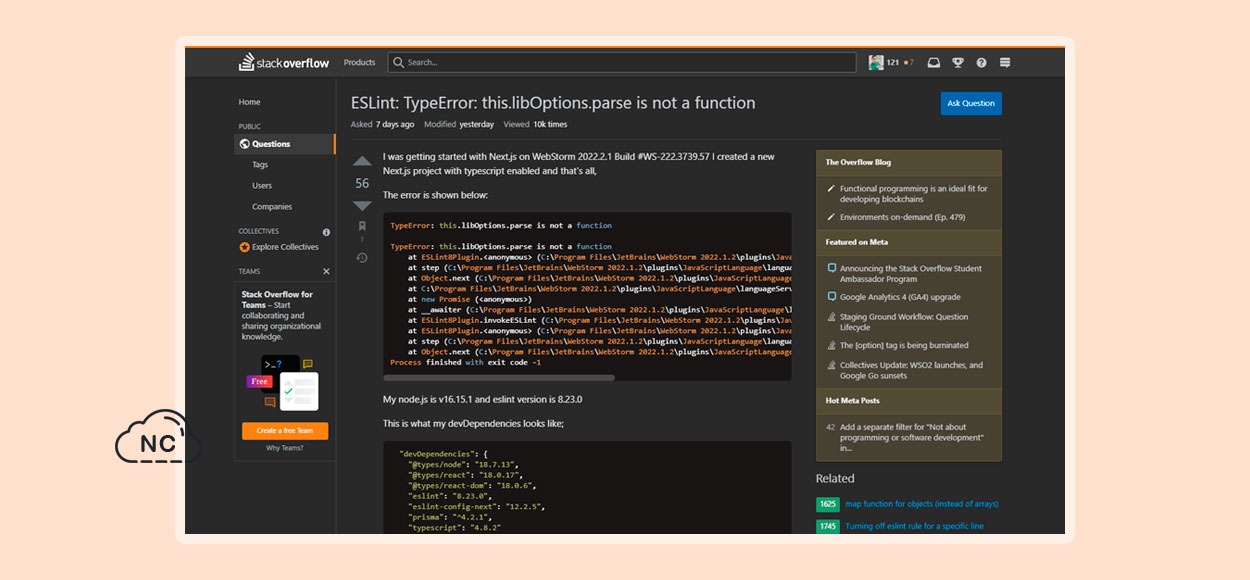Click the Ask Question button
The width and height of the screenshot is (1250, 580).
click(971, 103)
